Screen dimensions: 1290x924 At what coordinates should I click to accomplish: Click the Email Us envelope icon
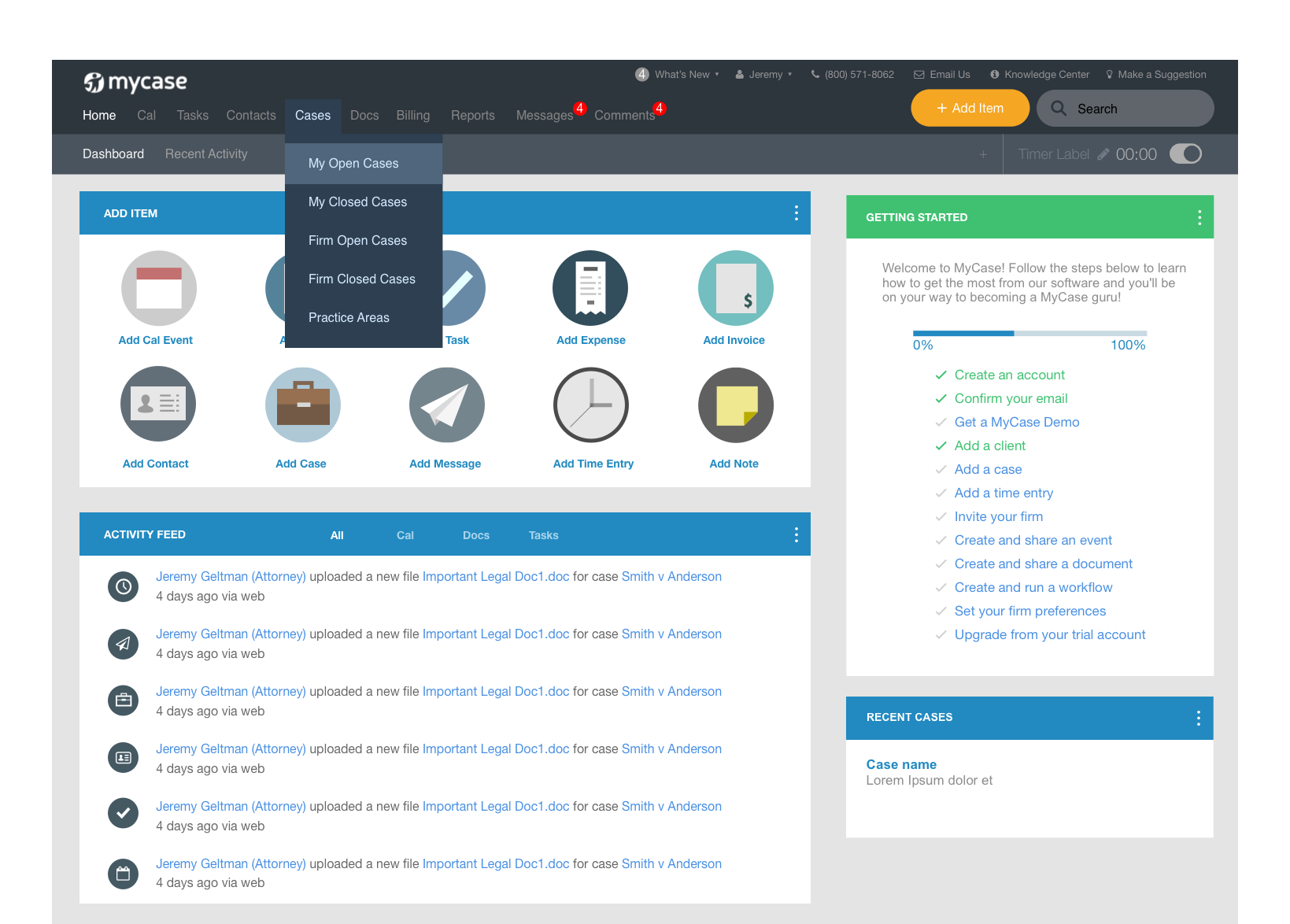pos(919,75)
